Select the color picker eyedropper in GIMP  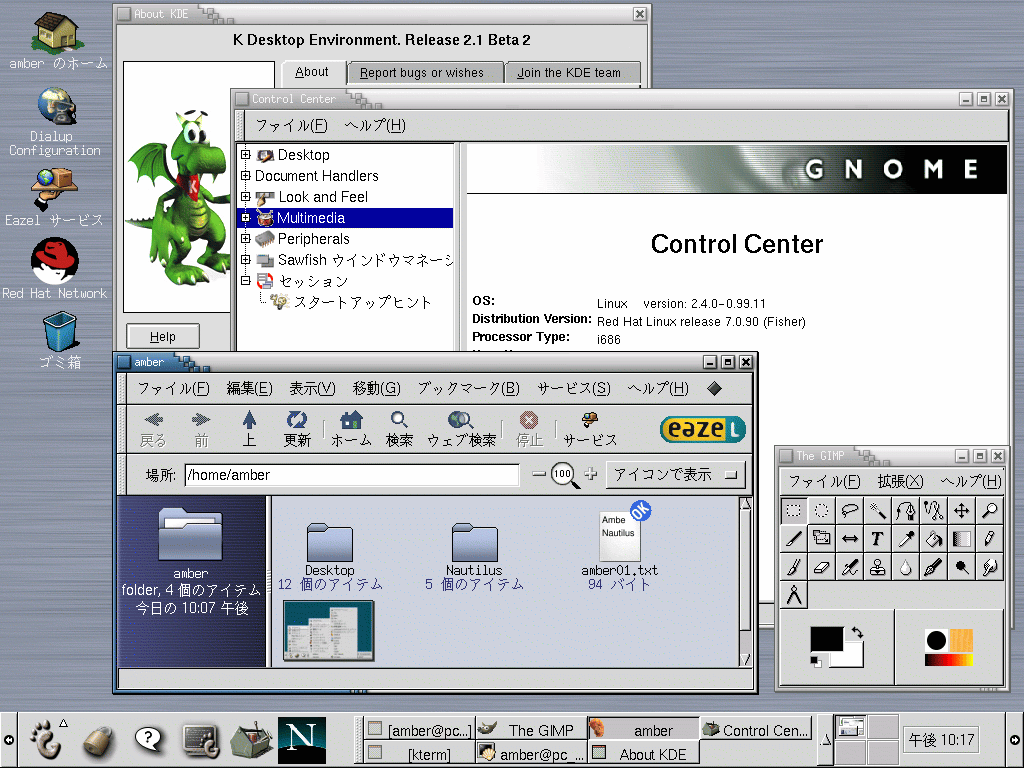point(906,539)
